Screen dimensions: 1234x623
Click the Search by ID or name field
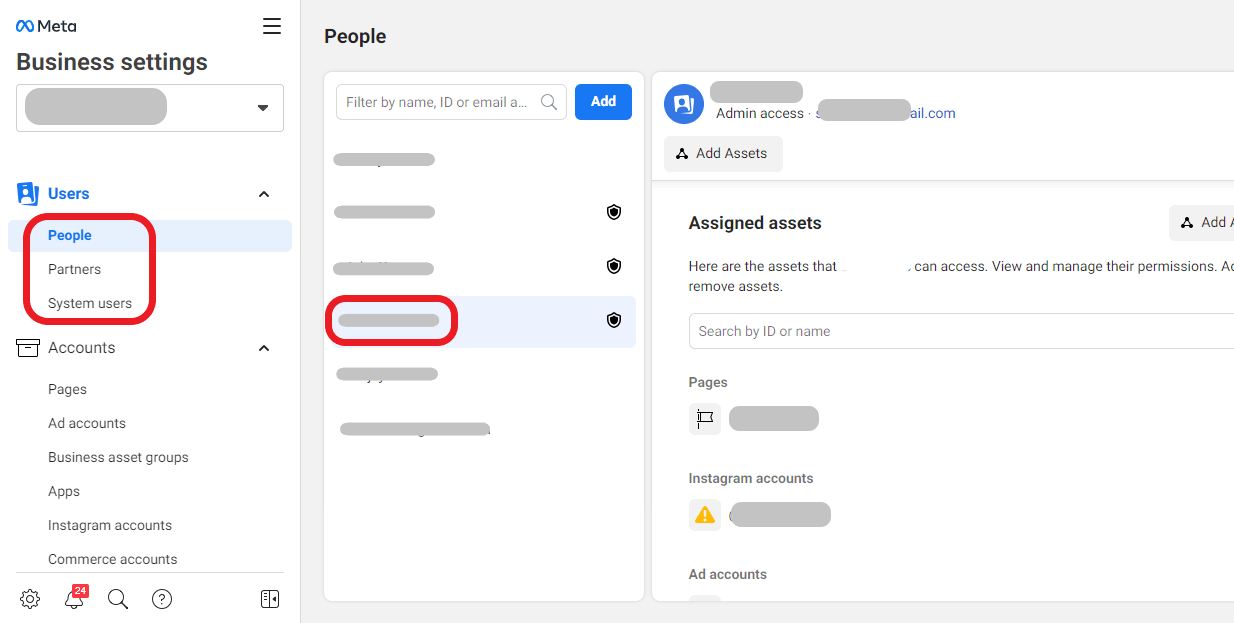click(x=961, y=331)
